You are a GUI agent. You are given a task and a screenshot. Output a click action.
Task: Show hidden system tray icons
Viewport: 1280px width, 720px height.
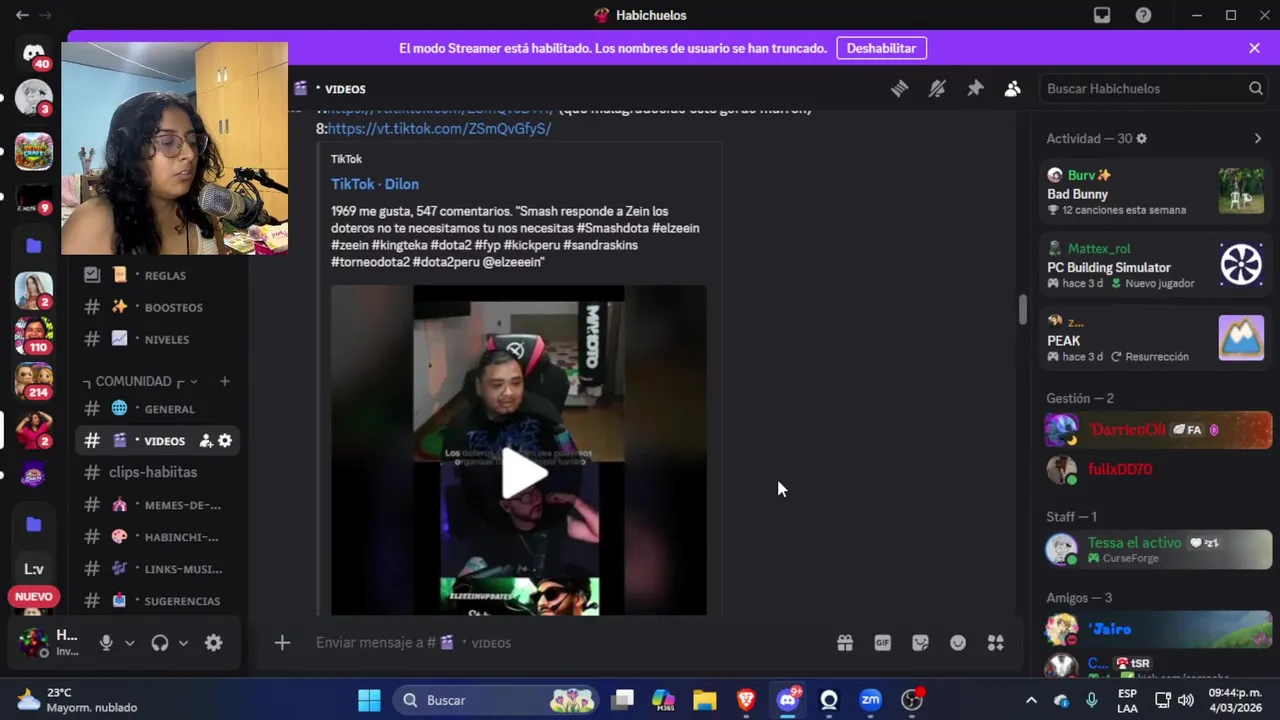tap(1031, 700)
